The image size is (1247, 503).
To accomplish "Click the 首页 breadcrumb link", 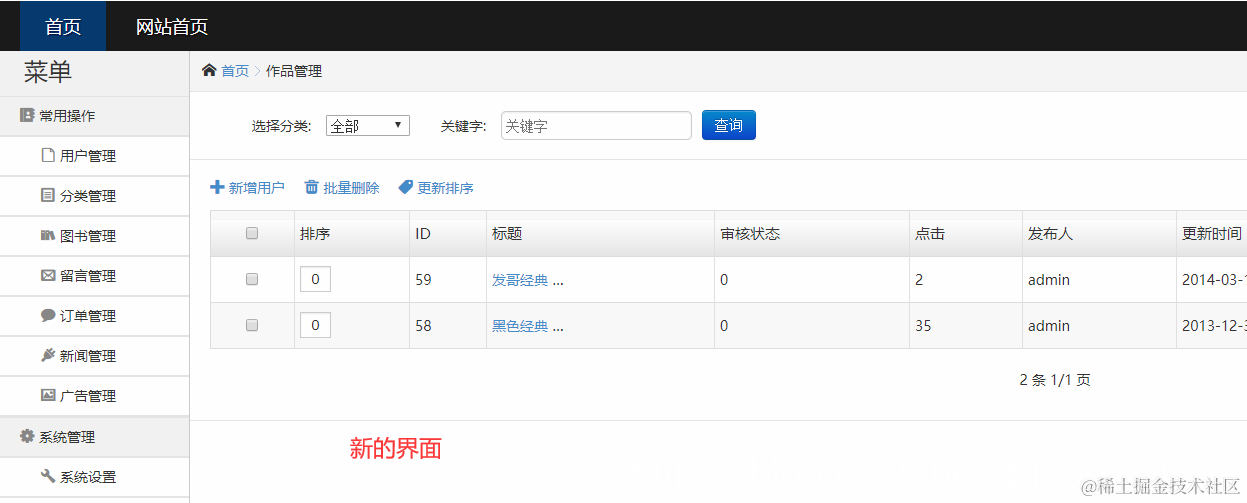I will click(x=235, y=71).
